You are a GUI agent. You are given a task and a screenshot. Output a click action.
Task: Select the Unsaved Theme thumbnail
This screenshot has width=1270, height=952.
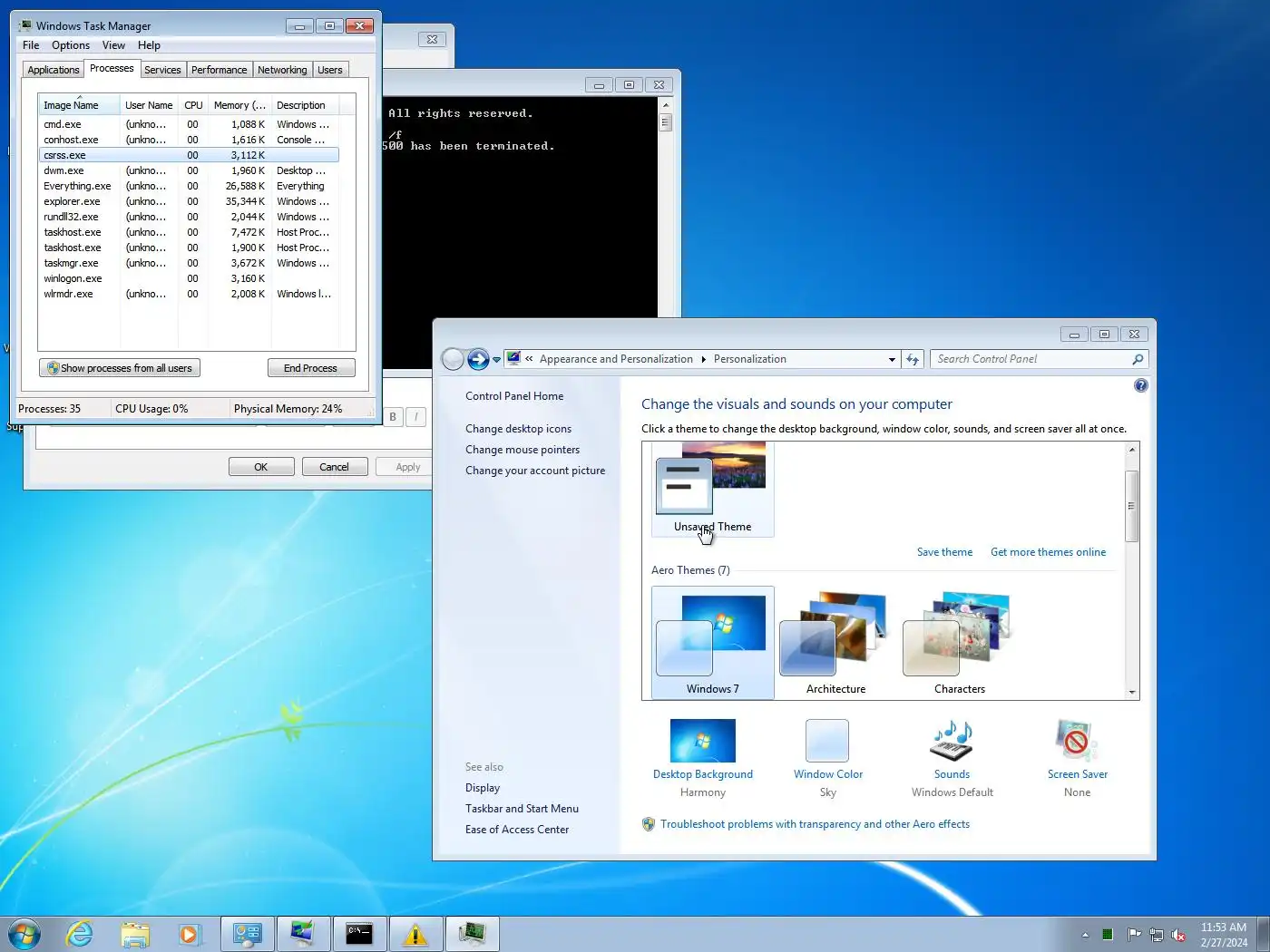[x=712, y=489]
